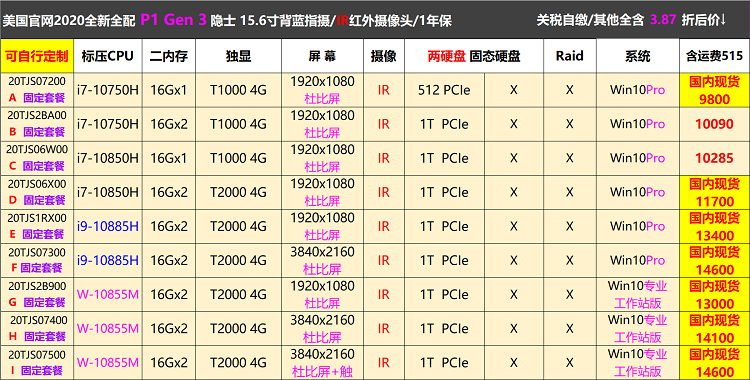Select the Raid column header

(570, 56)
